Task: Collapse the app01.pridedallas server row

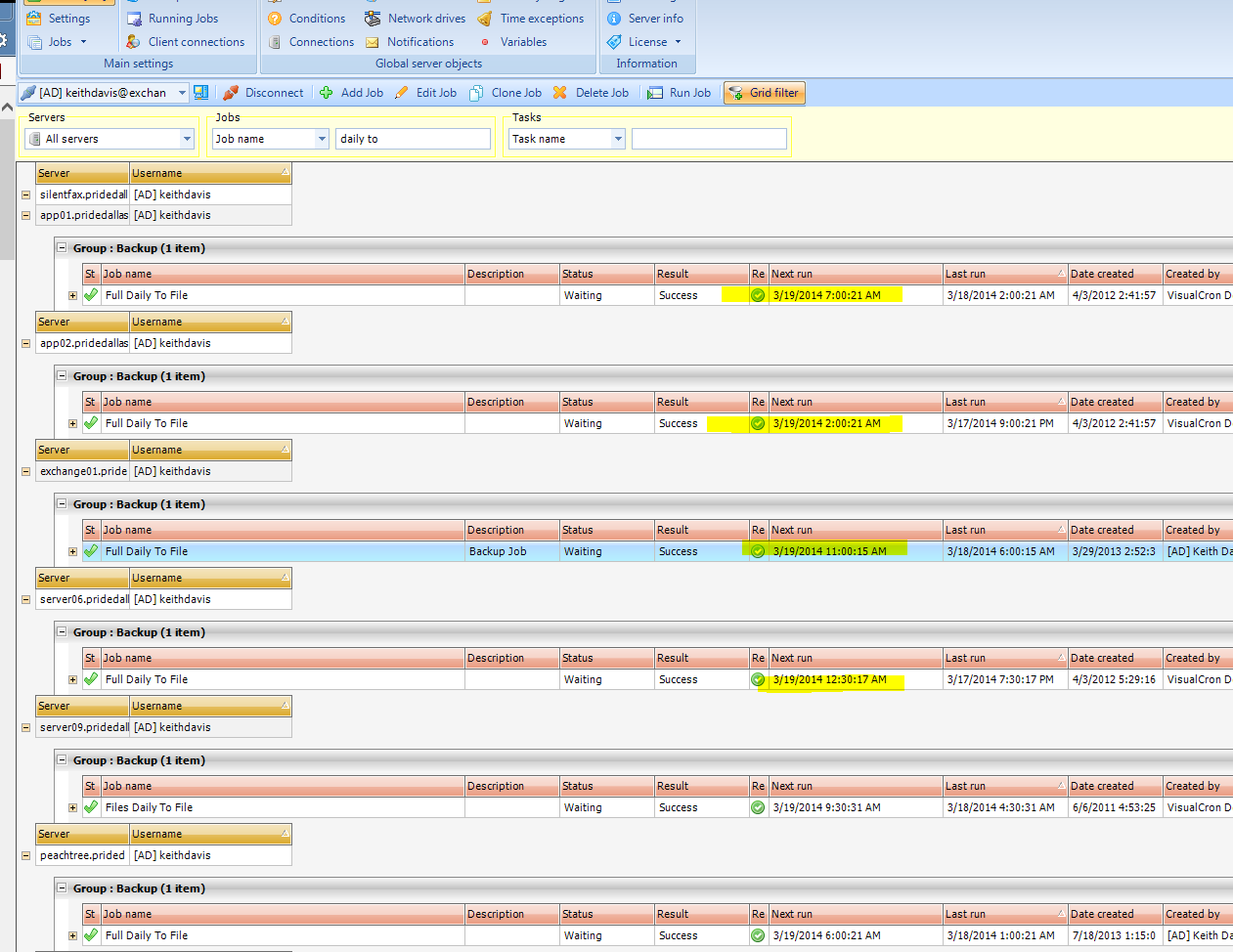Action: (26, 215)
